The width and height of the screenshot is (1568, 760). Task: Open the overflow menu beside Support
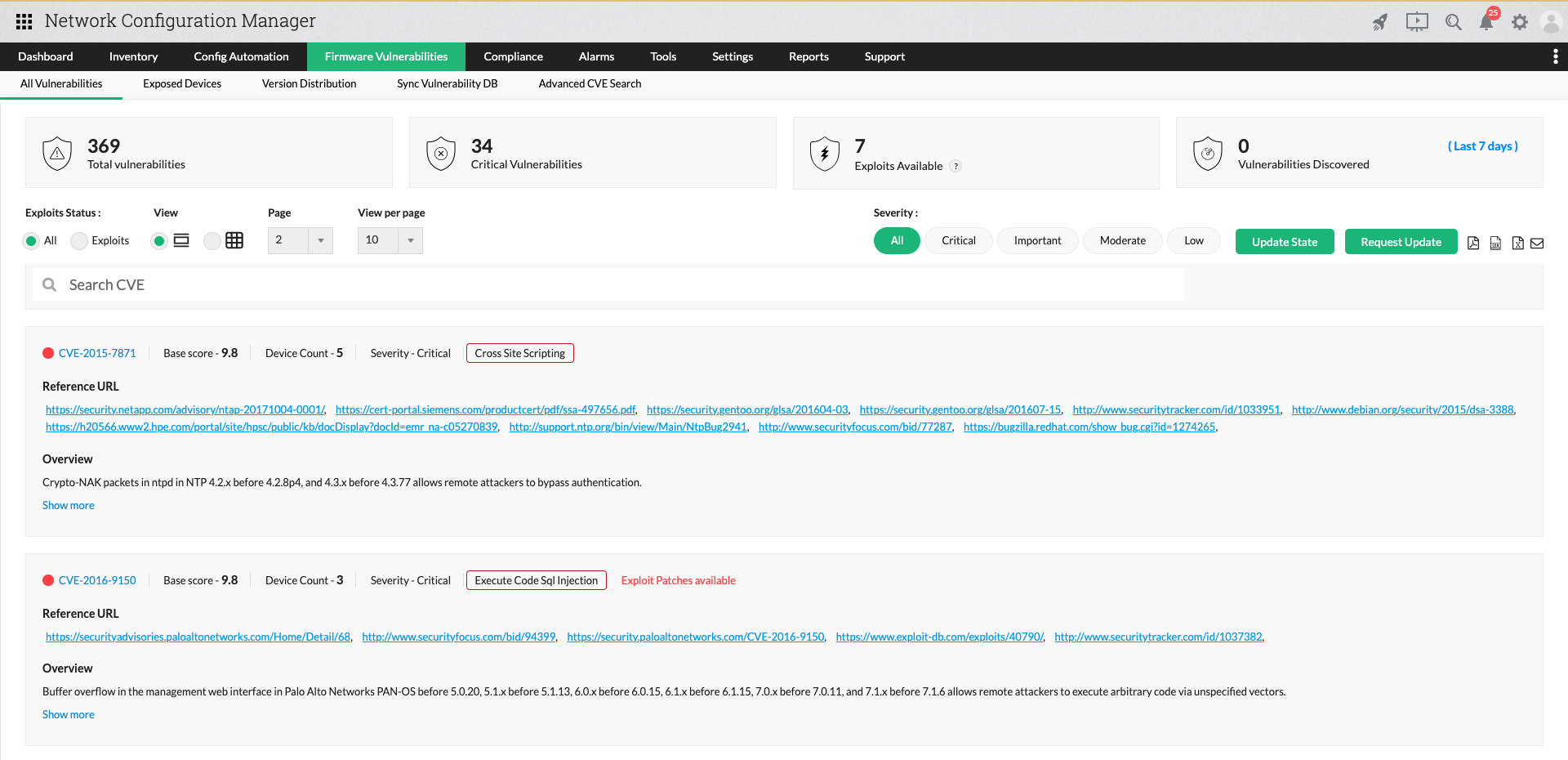tap(1556, 56)
